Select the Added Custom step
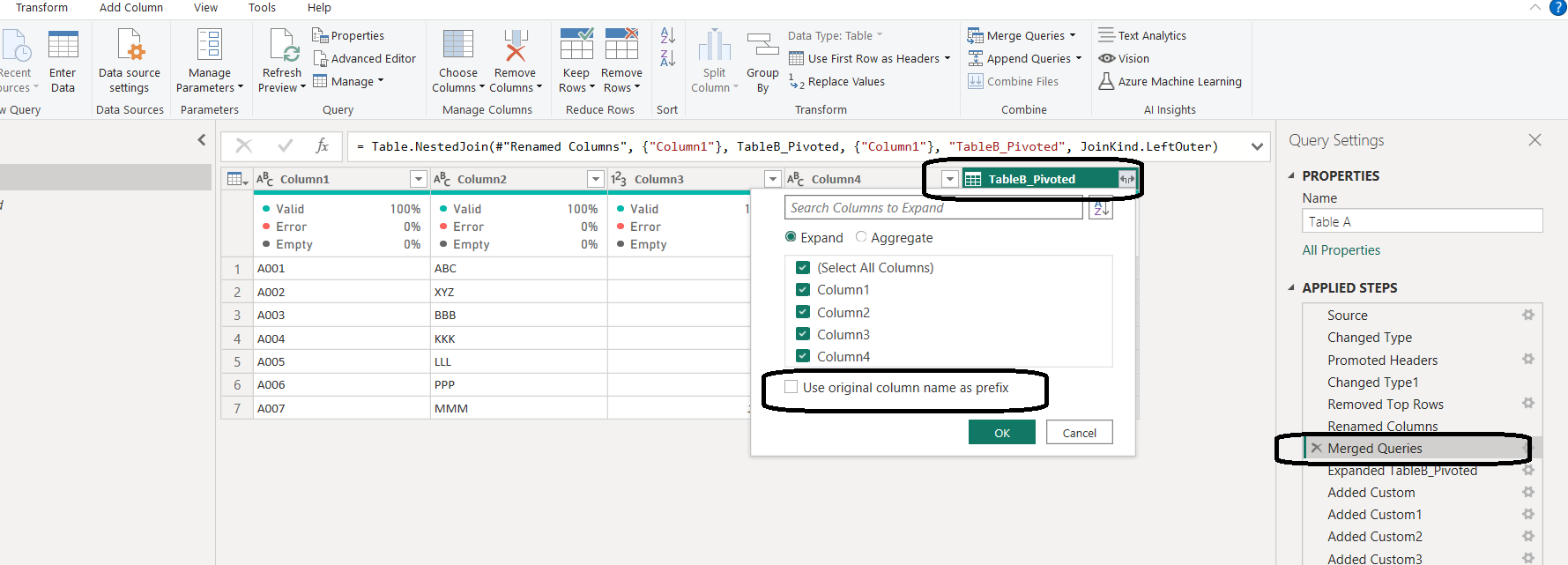1568x565 pixels. coord(1371,492)
